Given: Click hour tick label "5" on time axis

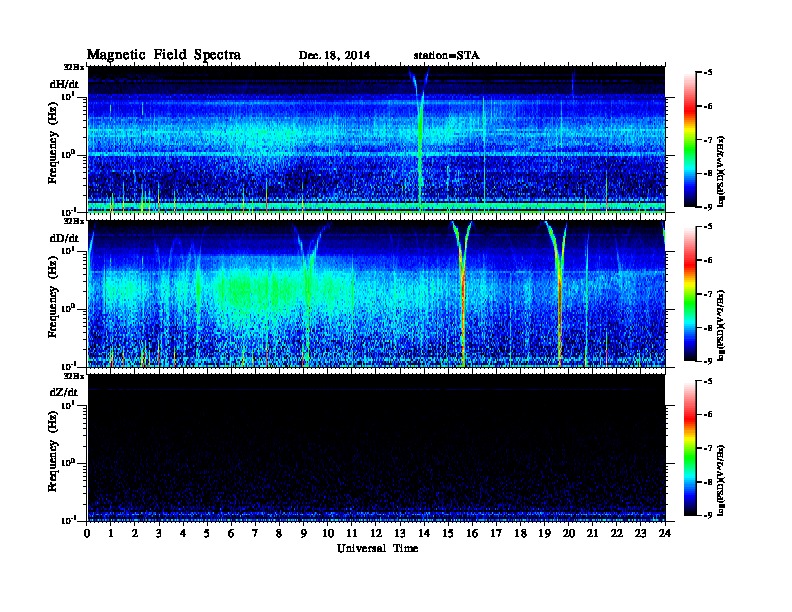Looking at the screenshot, I should click(x=207, y=533).
